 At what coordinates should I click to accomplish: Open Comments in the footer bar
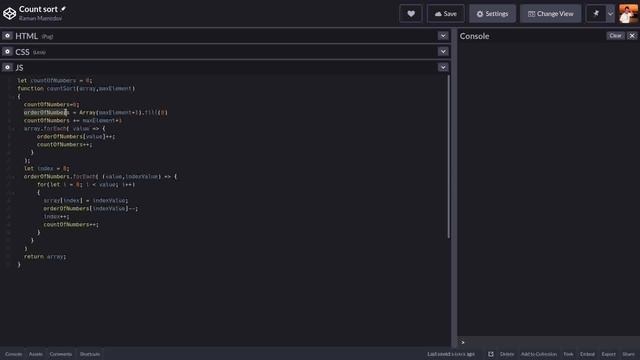[x=61, y=354]
